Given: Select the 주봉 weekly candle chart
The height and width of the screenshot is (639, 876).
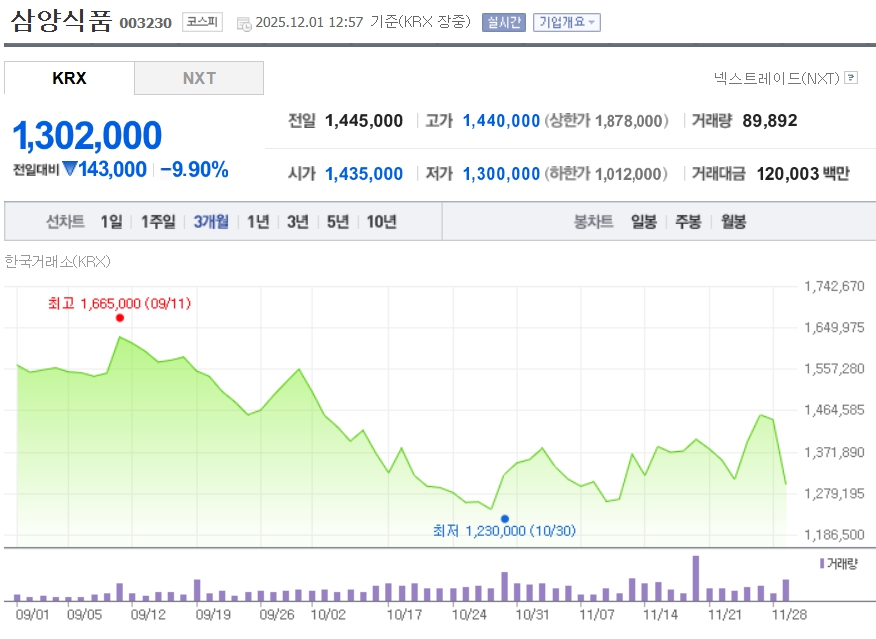Looking at the screenshot, I should click(688, 222).
